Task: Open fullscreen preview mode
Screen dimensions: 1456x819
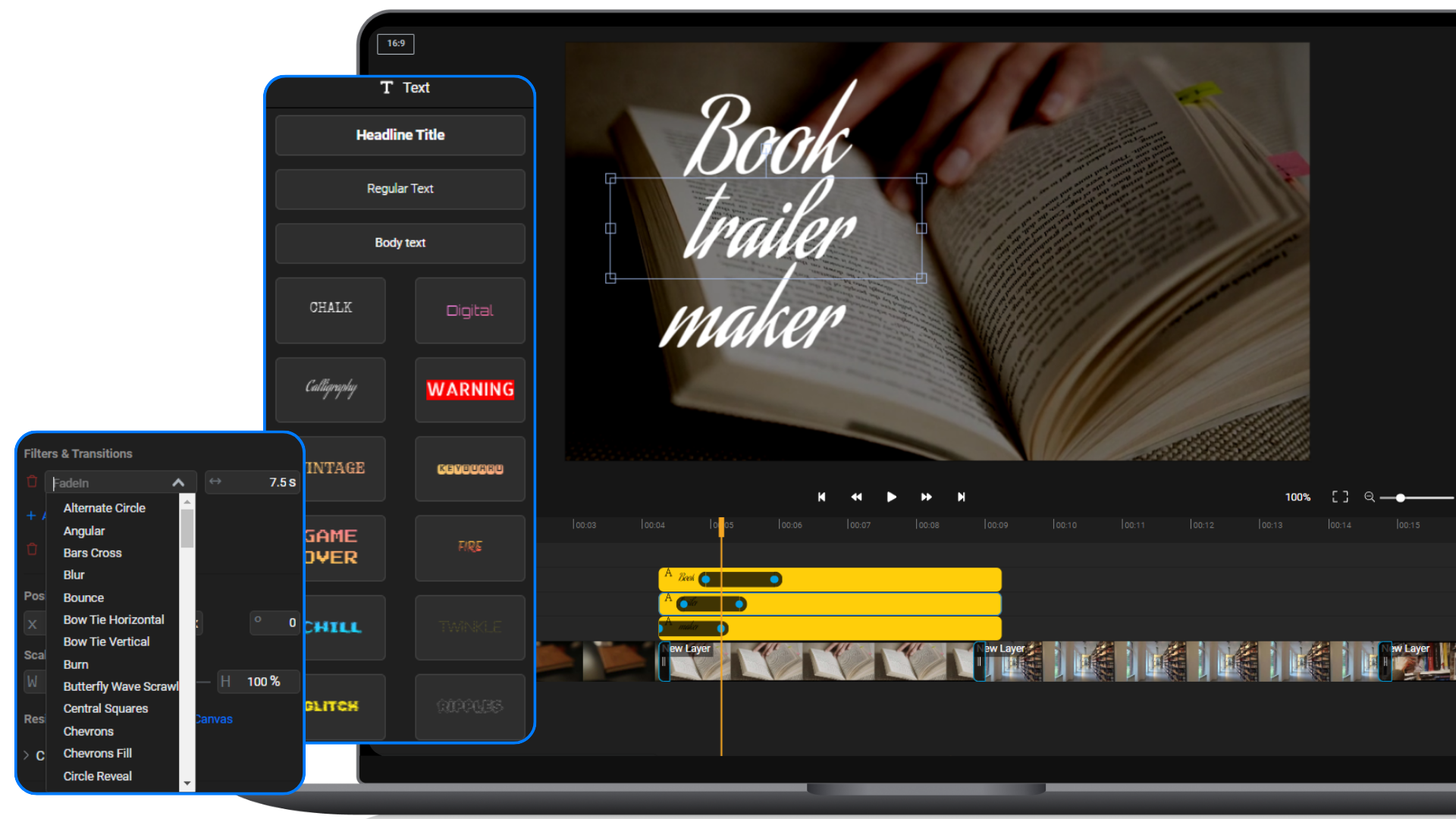Action: point(1339,497)
